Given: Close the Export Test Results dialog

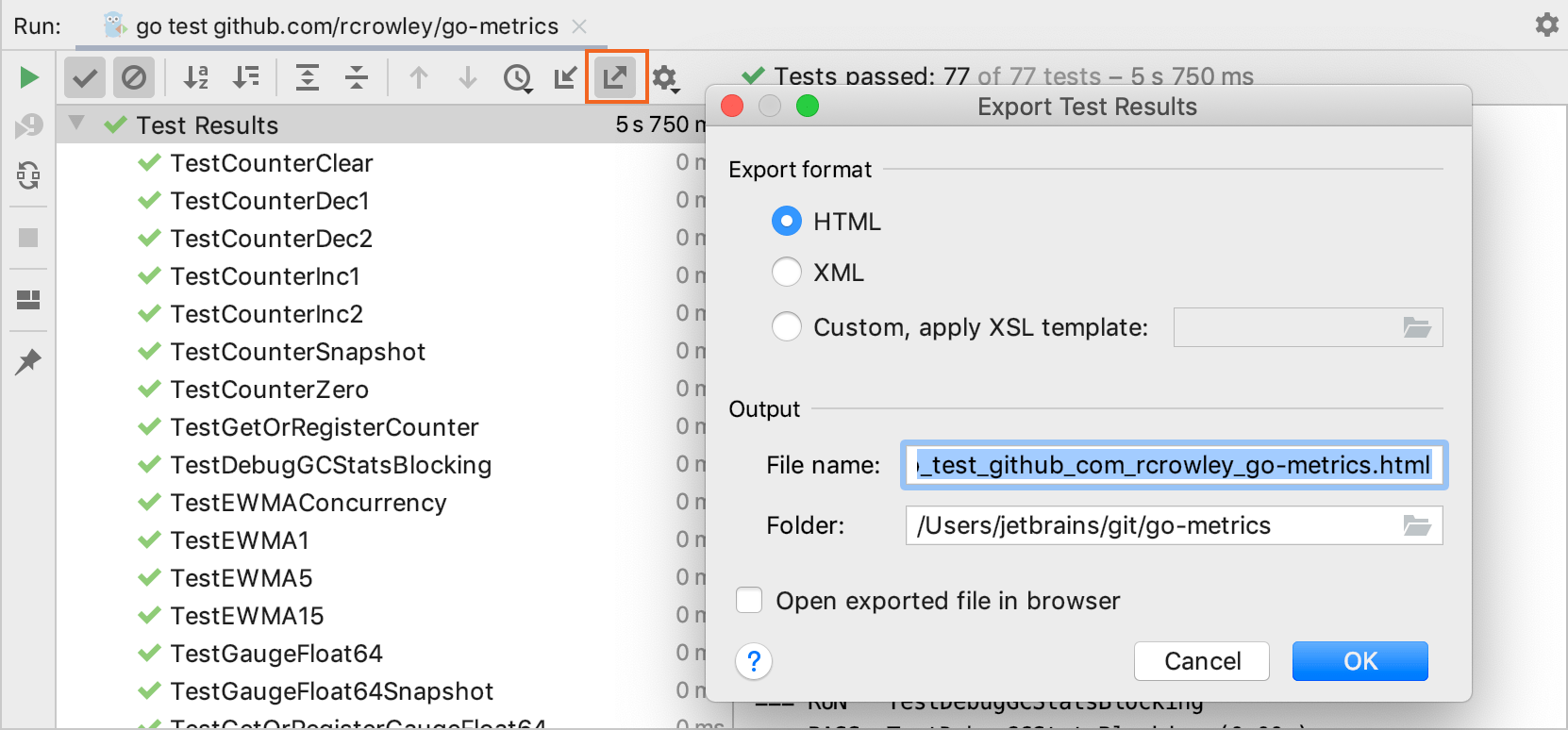Looking at the screenshot, I should coord(732,106).
